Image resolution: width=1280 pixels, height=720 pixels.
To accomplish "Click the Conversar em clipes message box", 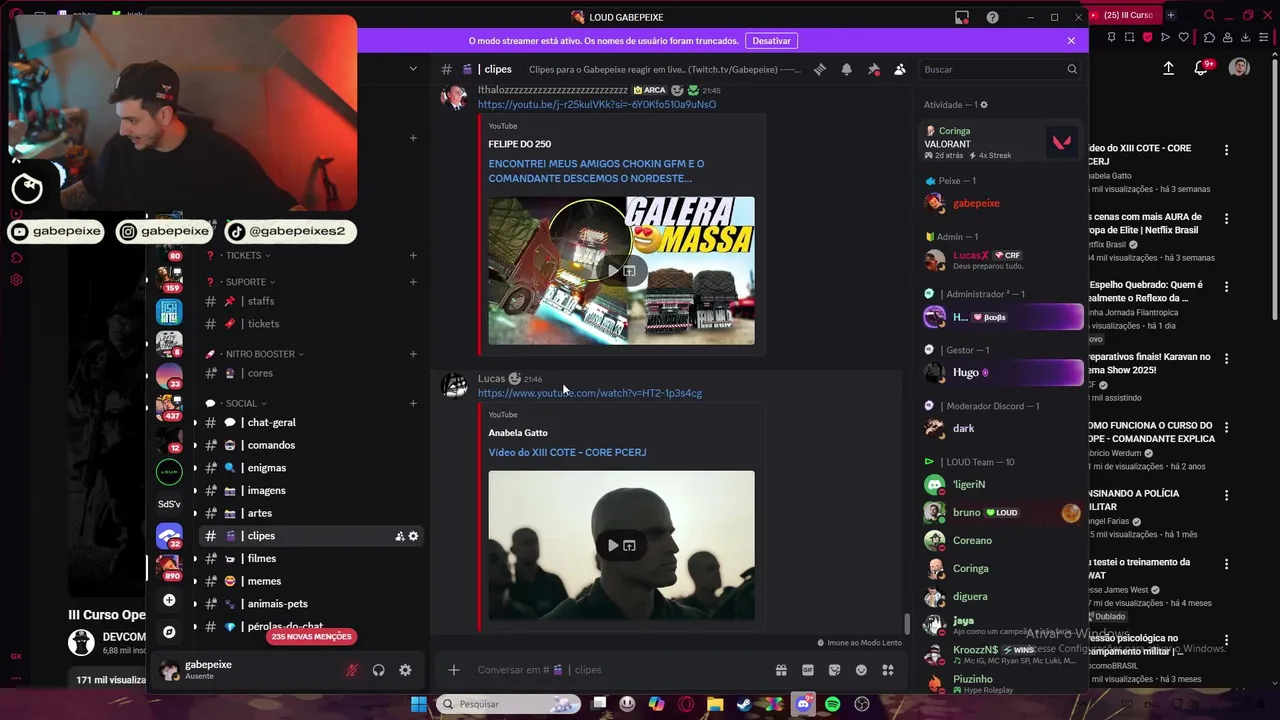I will tap(620, 670).
